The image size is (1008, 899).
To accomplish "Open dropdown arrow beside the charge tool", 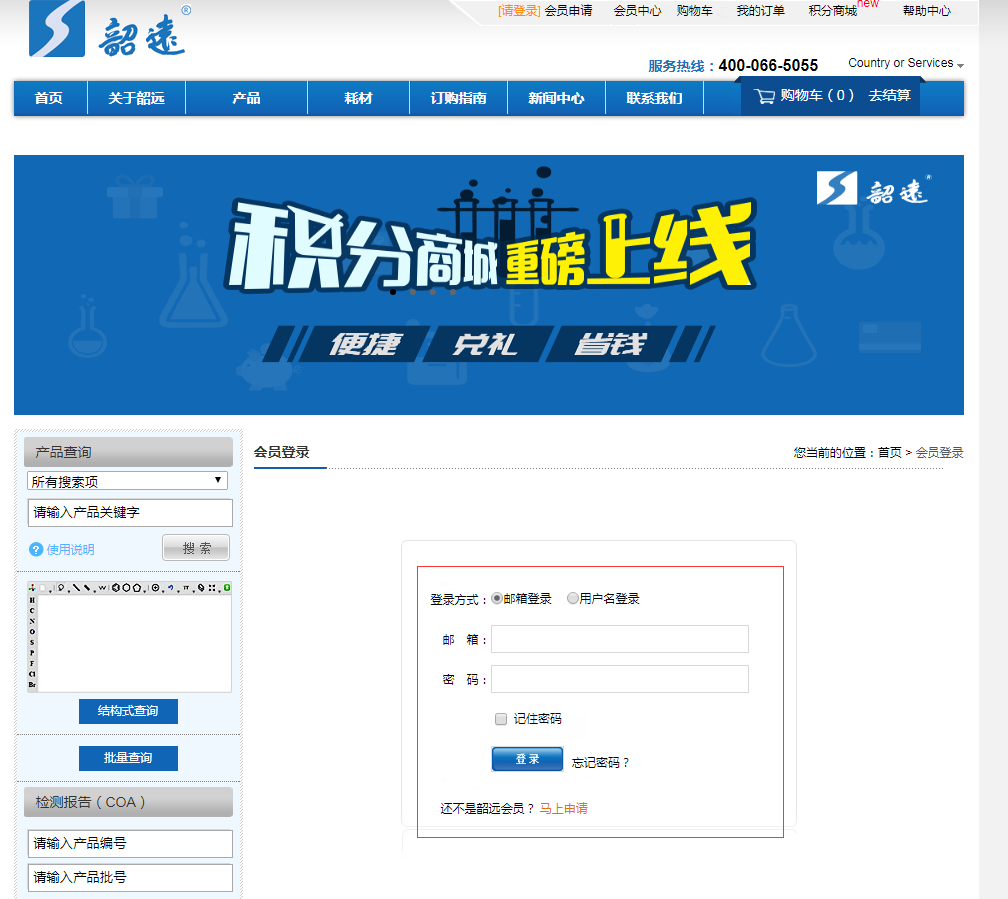I will (x=163, y=591).
